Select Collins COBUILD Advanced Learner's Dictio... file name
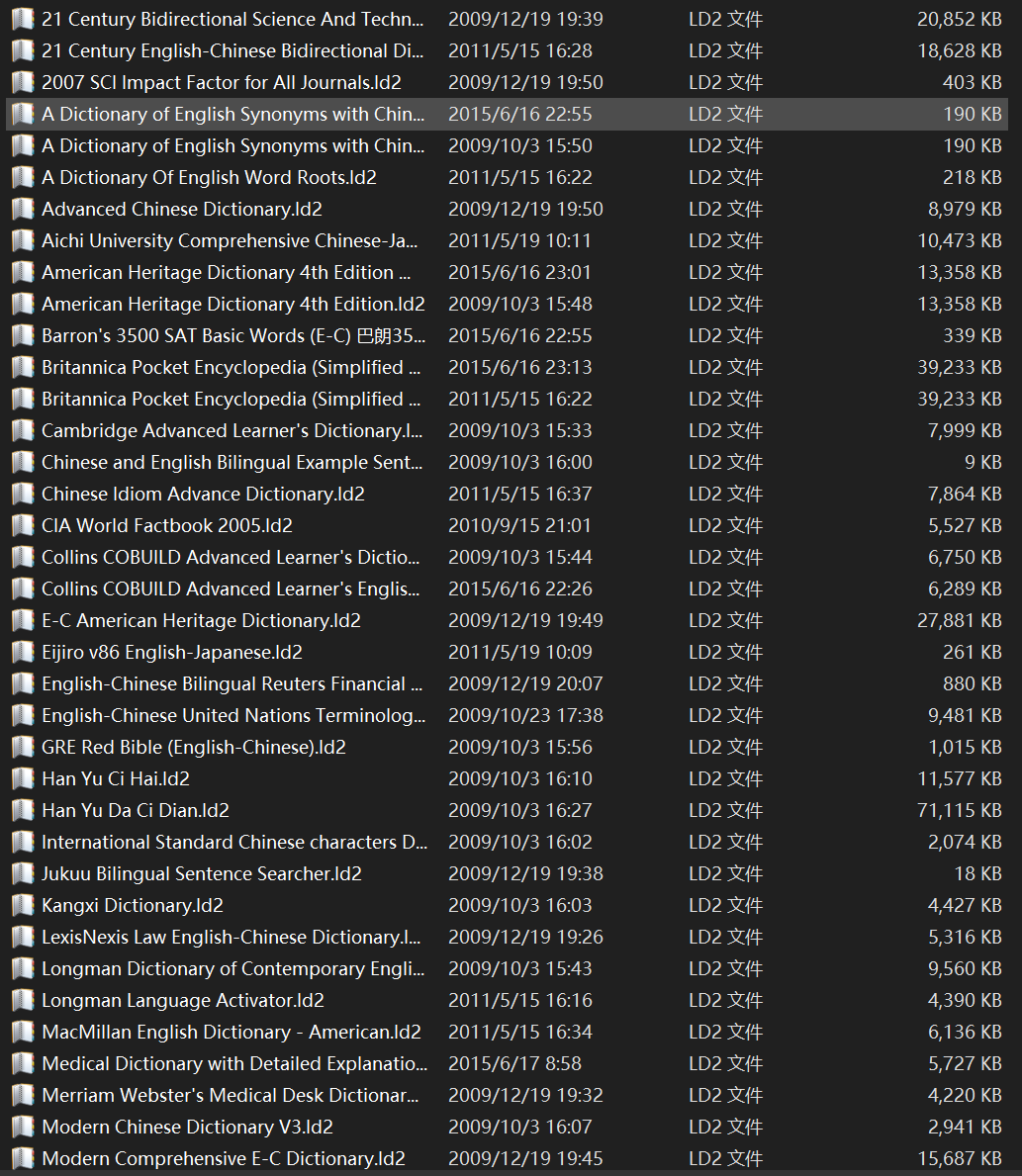1022x1176 pixels. (x=232, y=557)
